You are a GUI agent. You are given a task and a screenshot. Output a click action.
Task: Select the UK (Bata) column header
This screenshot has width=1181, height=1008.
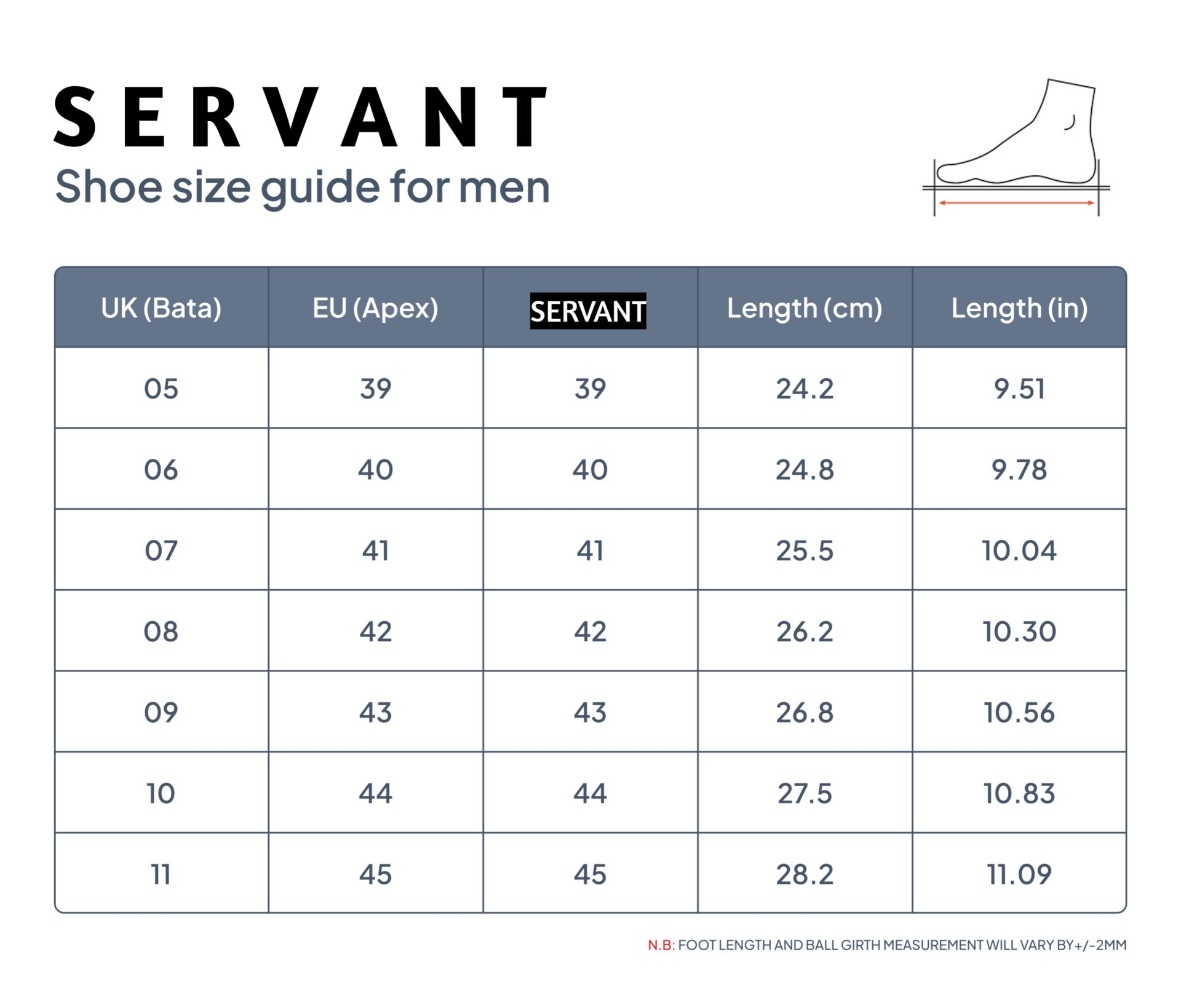pyautogui.click(x=161, y=308)
